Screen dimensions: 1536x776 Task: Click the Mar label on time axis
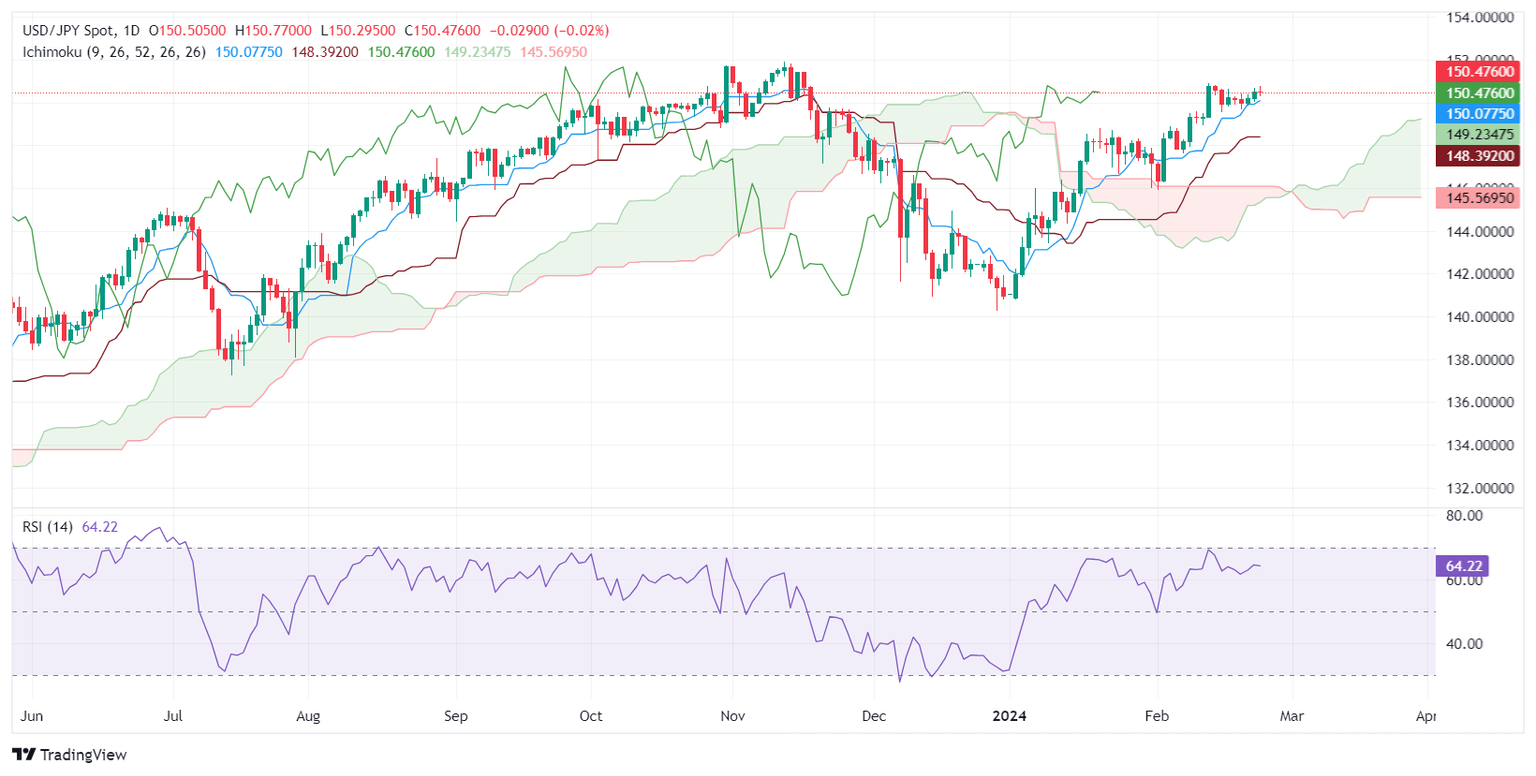[1292, 717]
